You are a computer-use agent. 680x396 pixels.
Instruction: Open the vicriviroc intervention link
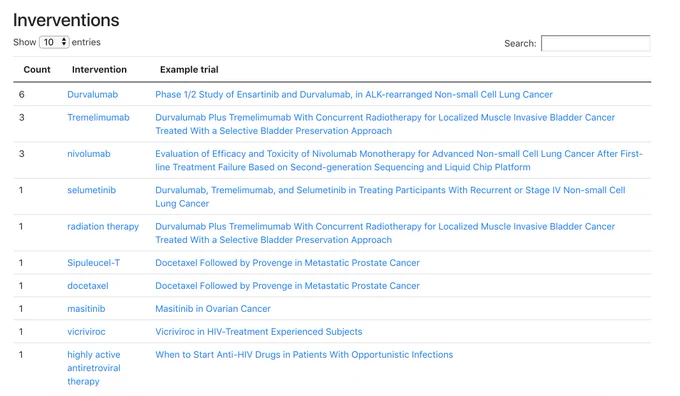[x=86, y=332]
